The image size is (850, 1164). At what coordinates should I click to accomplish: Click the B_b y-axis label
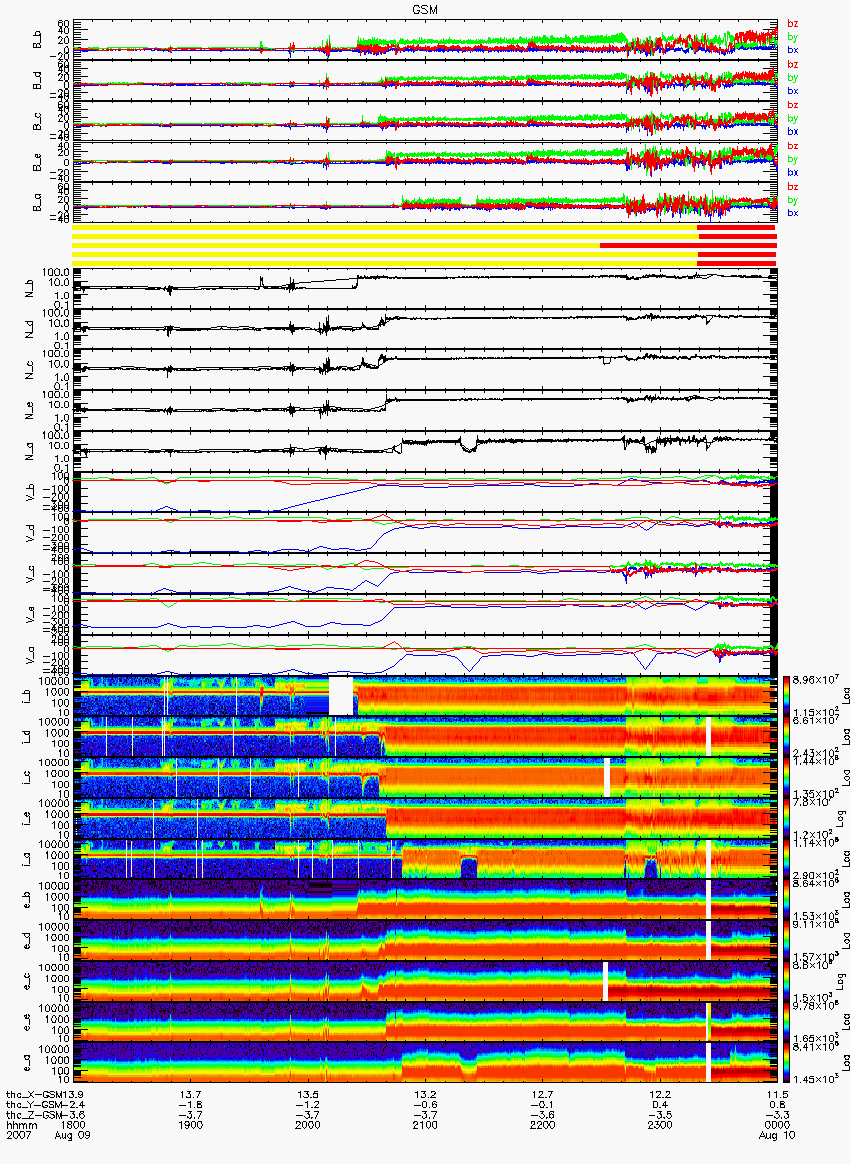pyautogui.click(x=36, y=40)
